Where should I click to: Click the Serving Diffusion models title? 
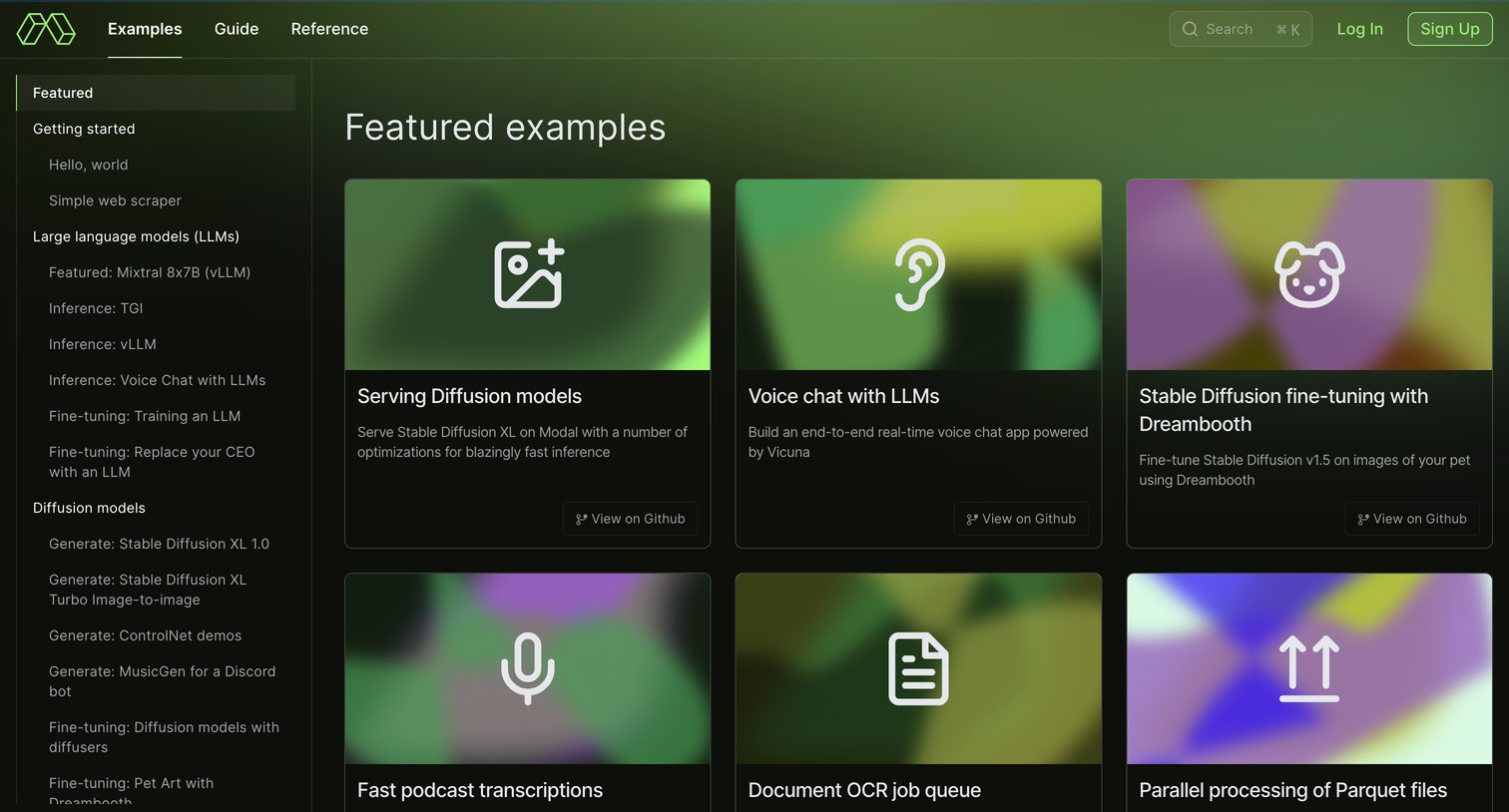click(469, 396)
